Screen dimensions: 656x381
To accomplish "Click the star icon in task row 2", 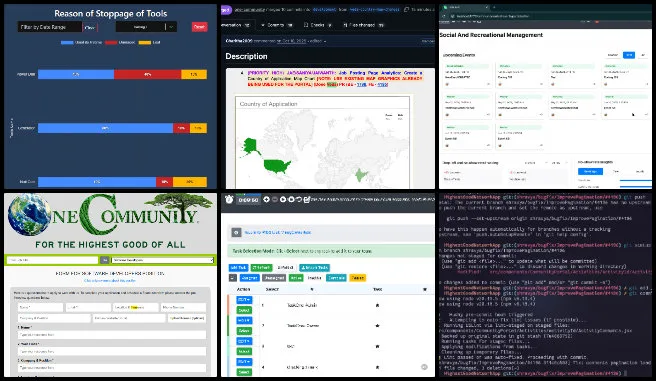I will coord(377,325).
